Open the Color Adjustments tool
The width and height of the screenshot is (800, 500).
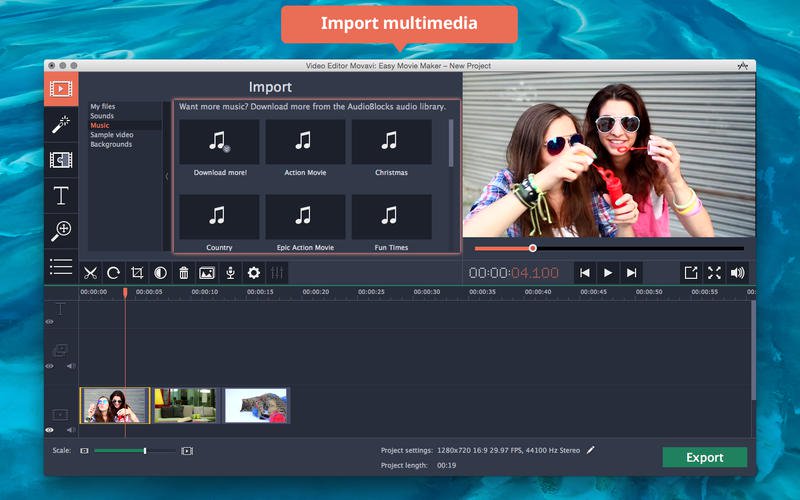pyautogui.click(x=160, y=272)
